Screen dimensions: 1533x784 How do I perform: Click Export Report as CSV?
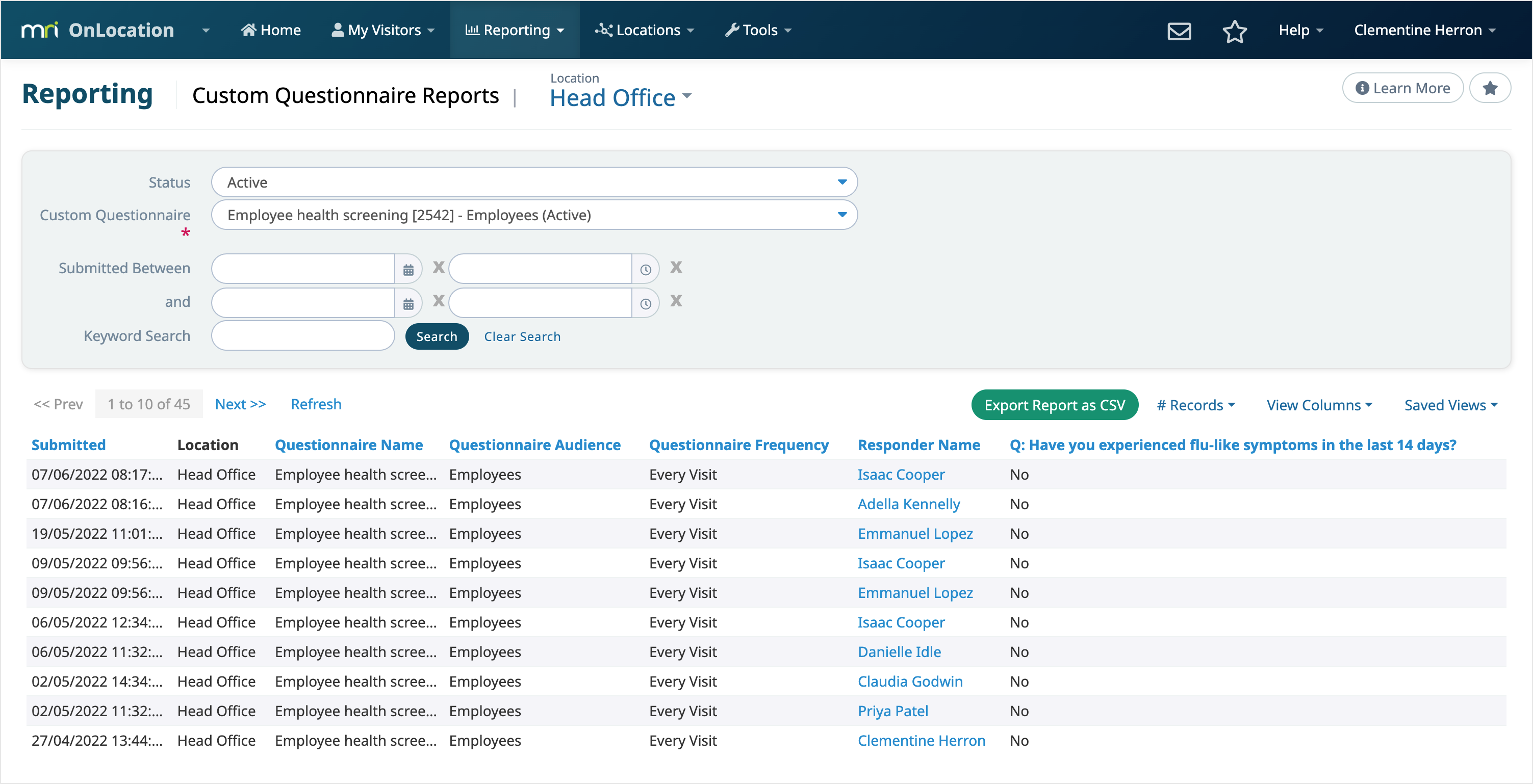[1055, 405]
